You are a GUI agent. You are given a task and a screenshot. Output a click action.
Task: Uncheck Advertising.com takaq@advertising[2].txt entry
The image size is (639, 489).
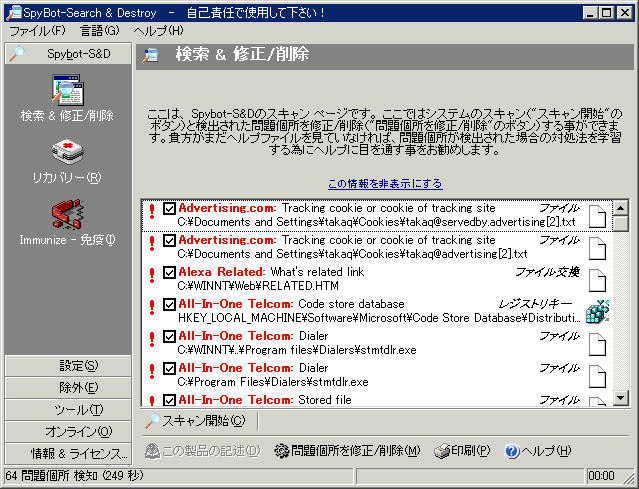point(169,240)
